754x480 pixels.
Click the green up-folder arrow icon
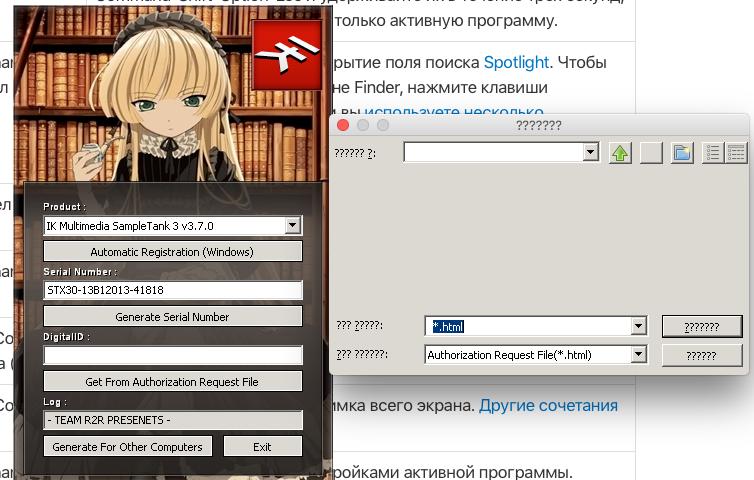(x=620, y=153)
